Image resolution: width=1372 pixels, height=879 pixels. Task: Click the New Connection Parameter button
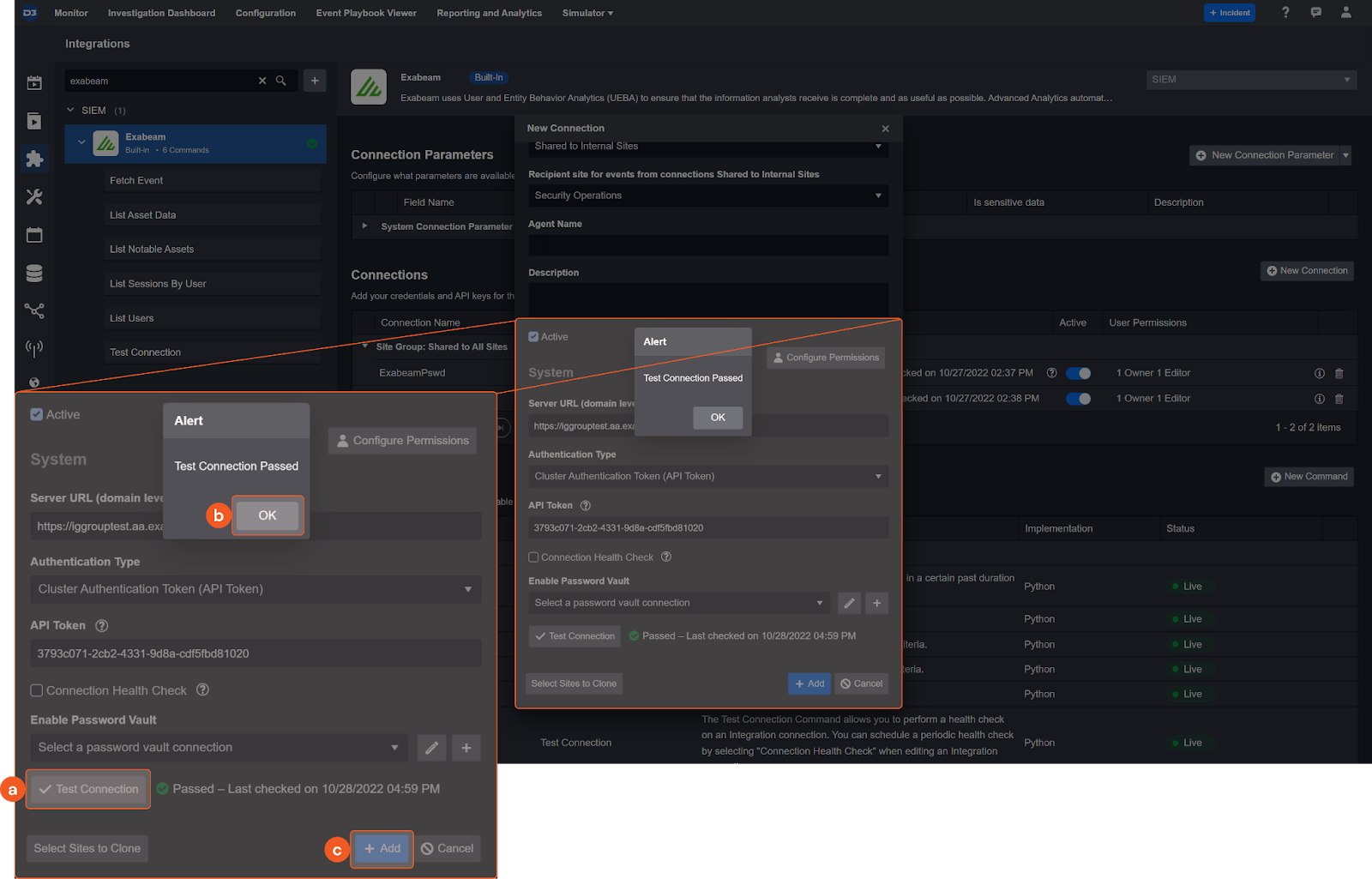[x=1265, y=155]
